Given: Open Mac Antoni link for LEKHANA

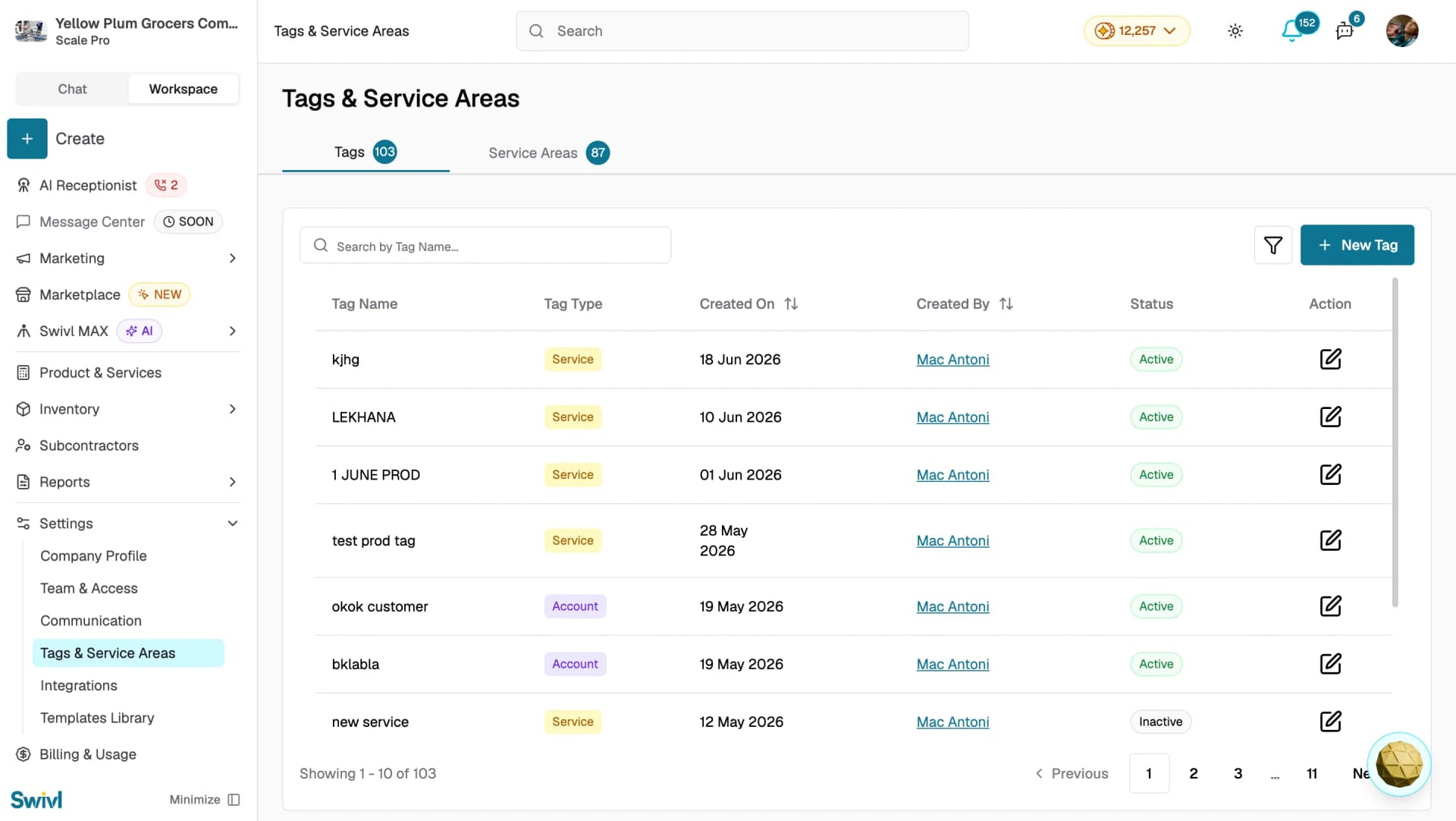Looking at the screenshot, I should click(952, 417).
